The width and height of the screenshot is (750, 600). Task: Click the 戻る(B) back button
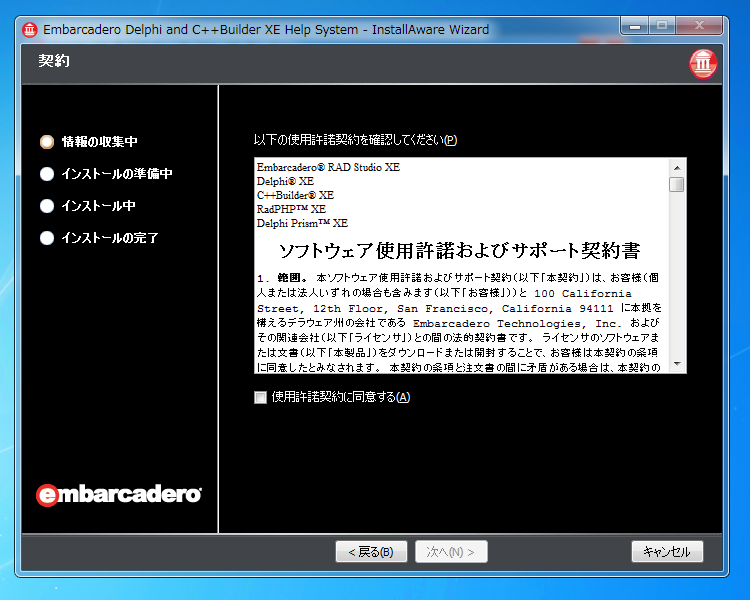(371, 552)
